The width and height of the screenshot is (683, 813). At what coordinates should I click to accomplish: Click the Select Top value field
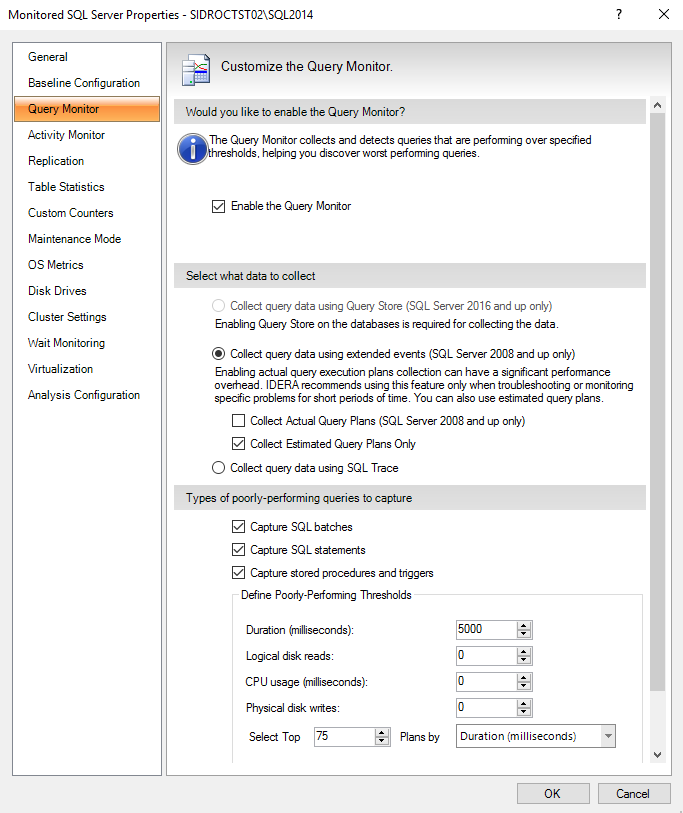point(344,736)
